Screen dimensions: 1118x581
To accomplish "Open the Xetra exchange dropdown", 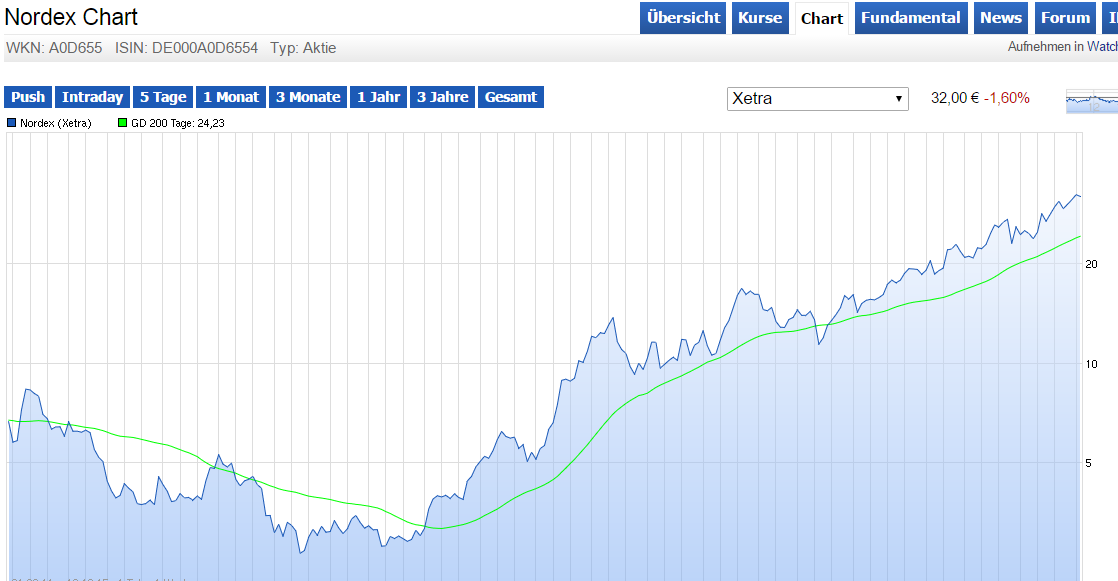I will coord(818,98).
